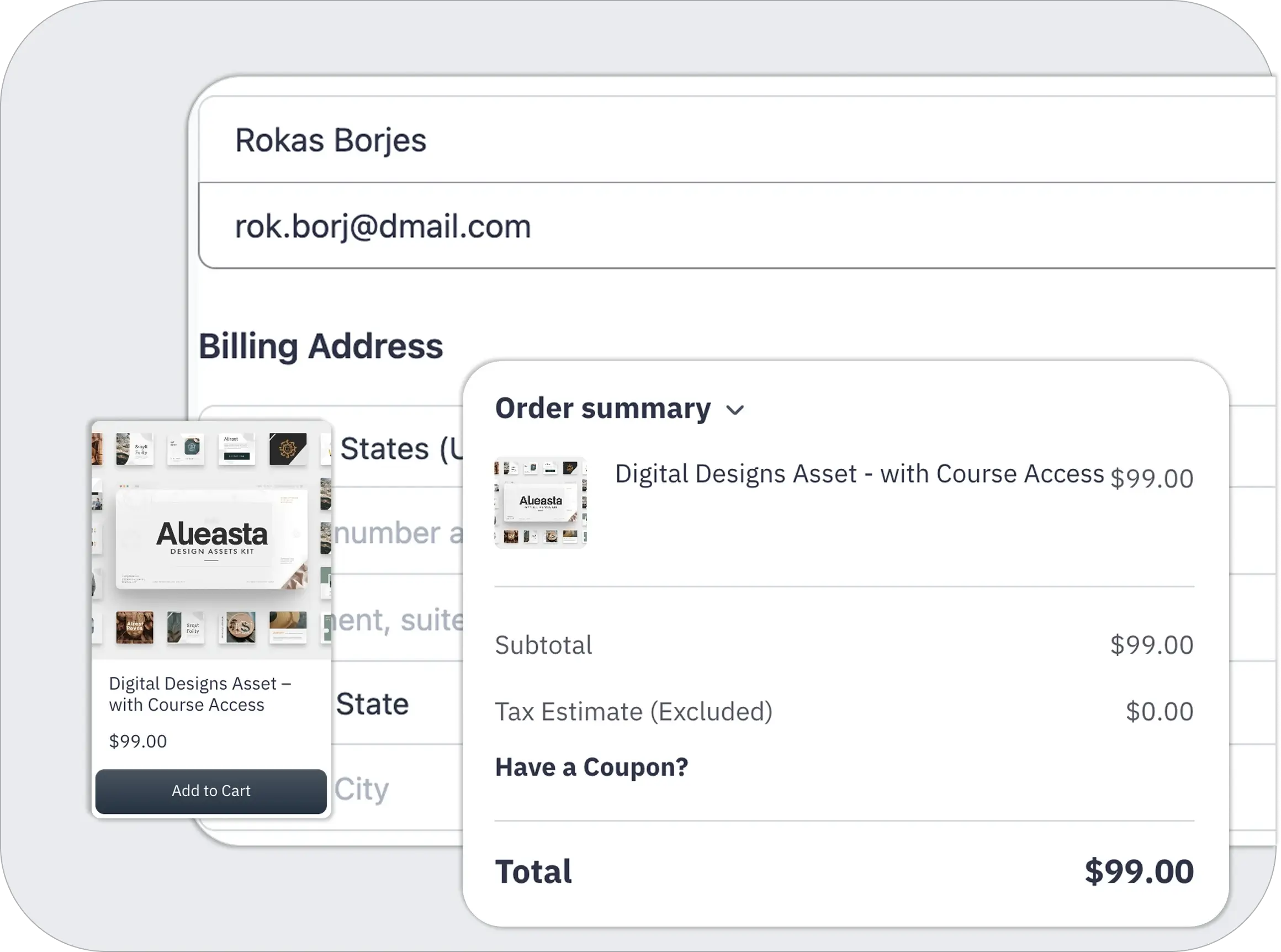Click the Add to Cart button
Viewport: 1281px width, 952px height.
[211, 791]
